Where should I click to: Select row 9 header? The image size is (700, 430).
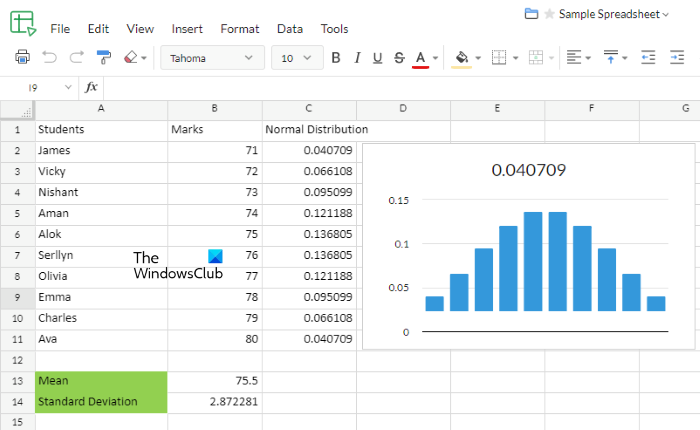click(x=17, y=297)
